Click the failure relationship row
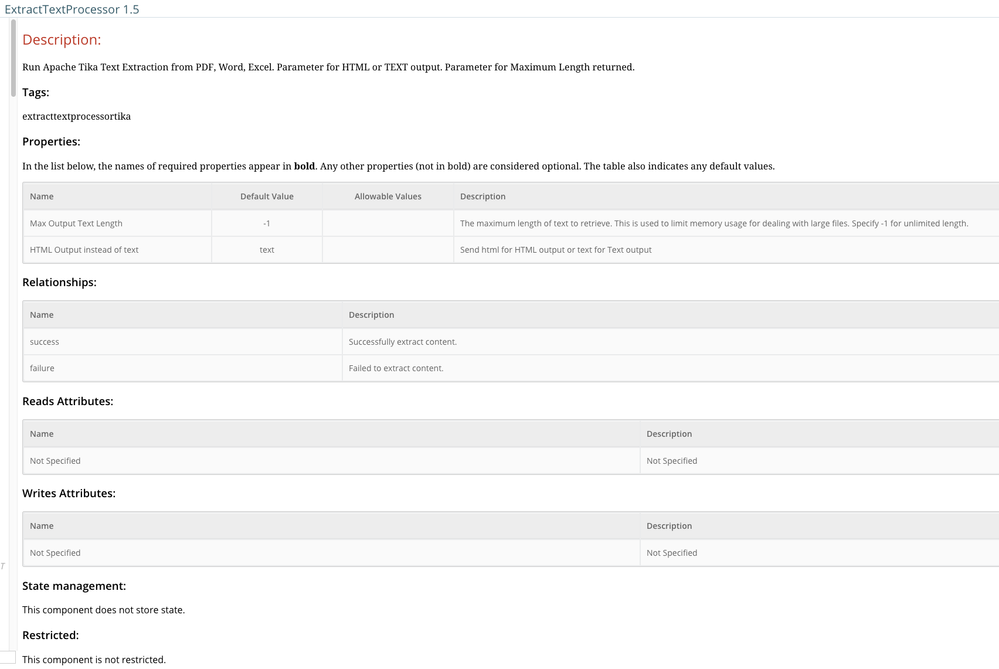 click(x=42, y=368)
